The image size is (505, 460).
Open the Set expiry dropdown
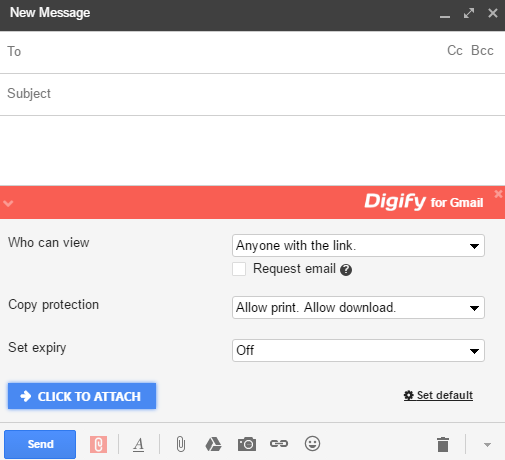pyautogui.click(x=358, y=351)
